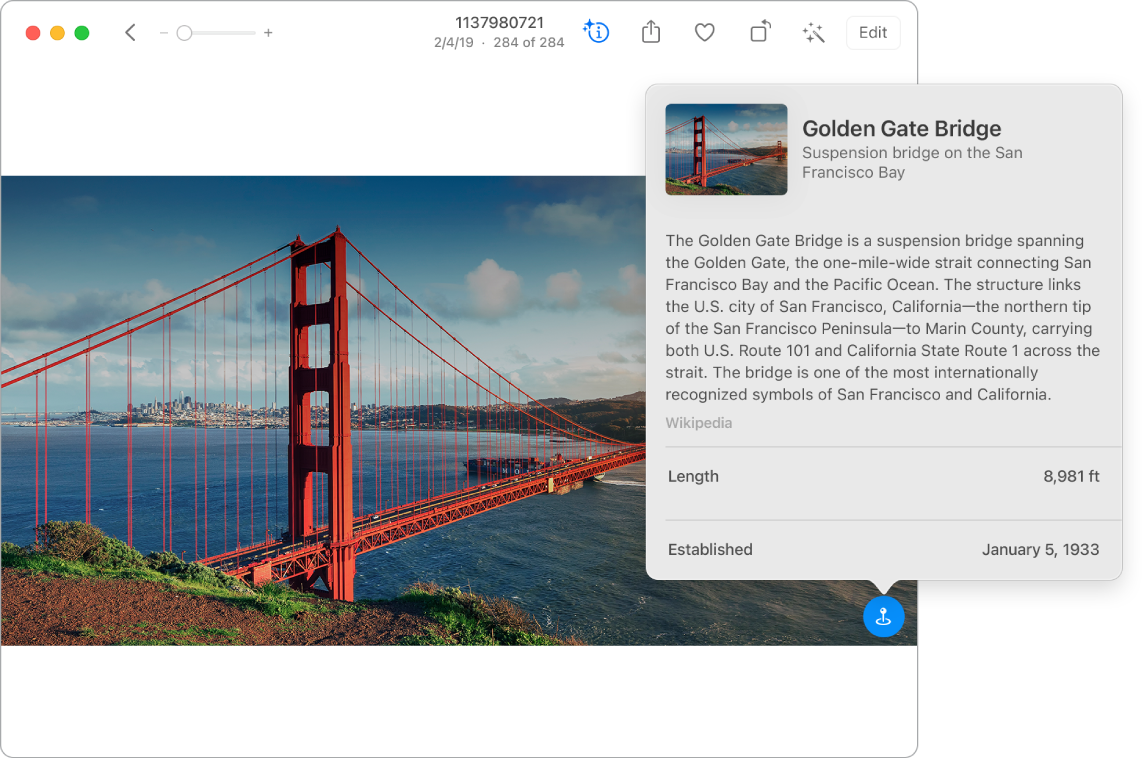This screenshot has height=758, width=1144.
Task: Enter editing mode via the Edit button
Action: click(872, 32)
